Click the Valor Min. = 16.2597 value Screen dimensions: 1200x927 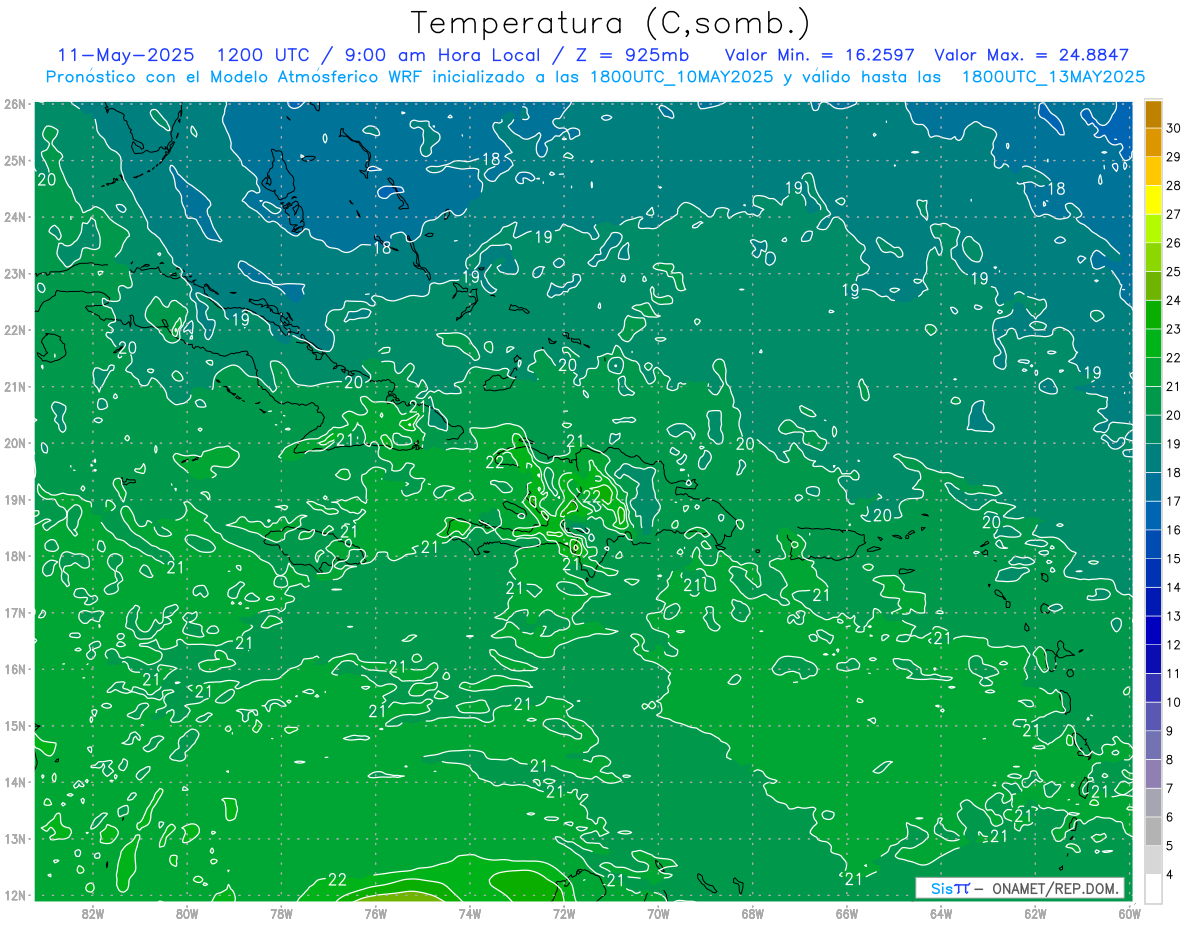pyautogui.click(x=818, y=55)
